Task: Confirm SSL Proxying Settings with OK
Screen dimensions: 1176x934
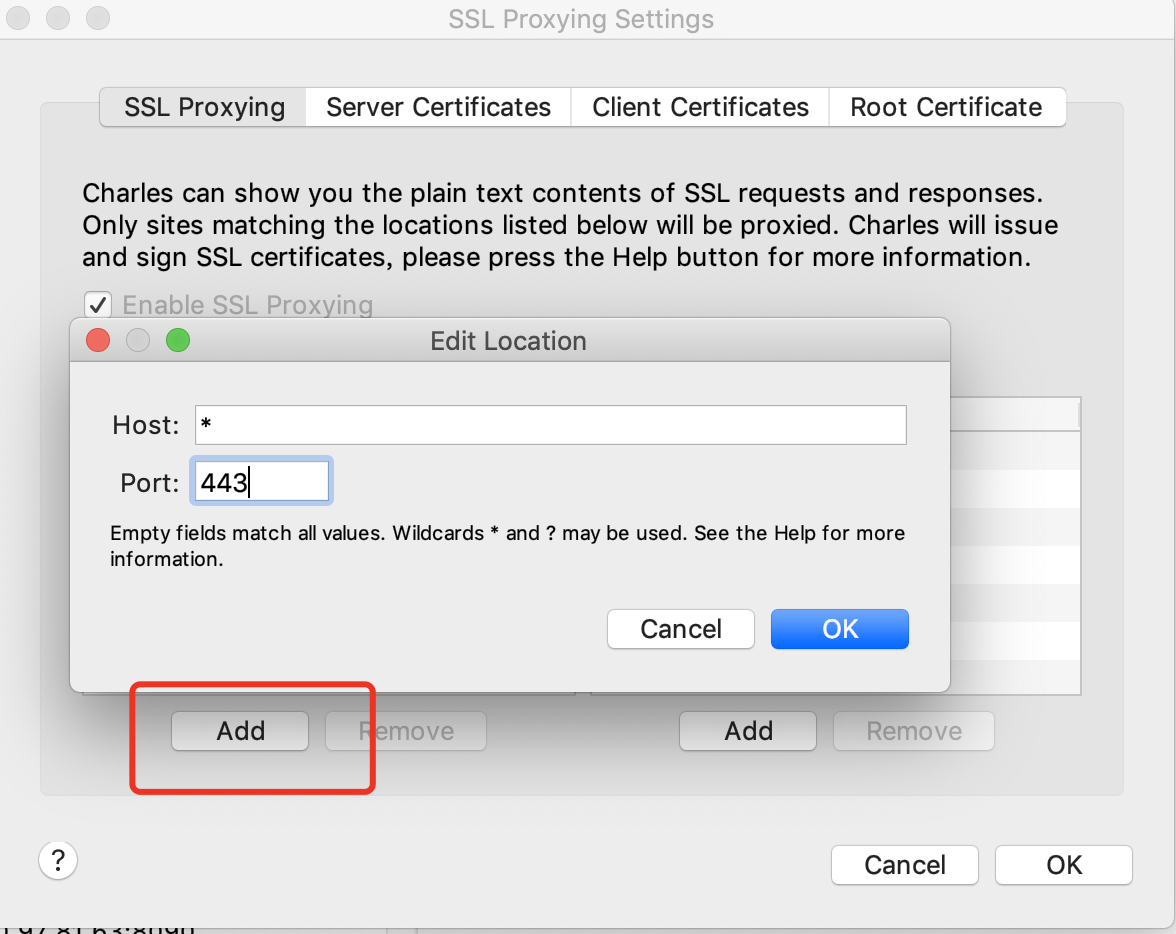Action: click(1064, 865)
